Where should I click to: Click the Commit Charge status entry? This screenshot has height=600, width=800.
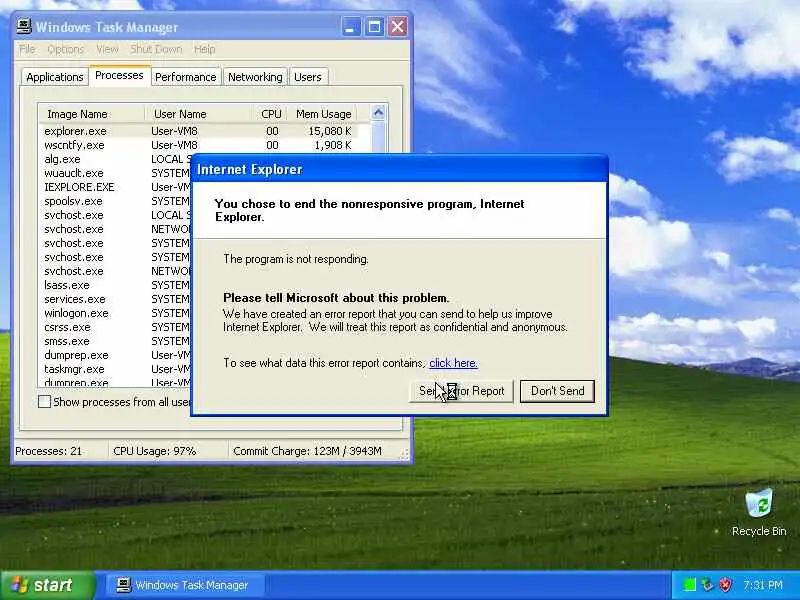tap(307, 451)
